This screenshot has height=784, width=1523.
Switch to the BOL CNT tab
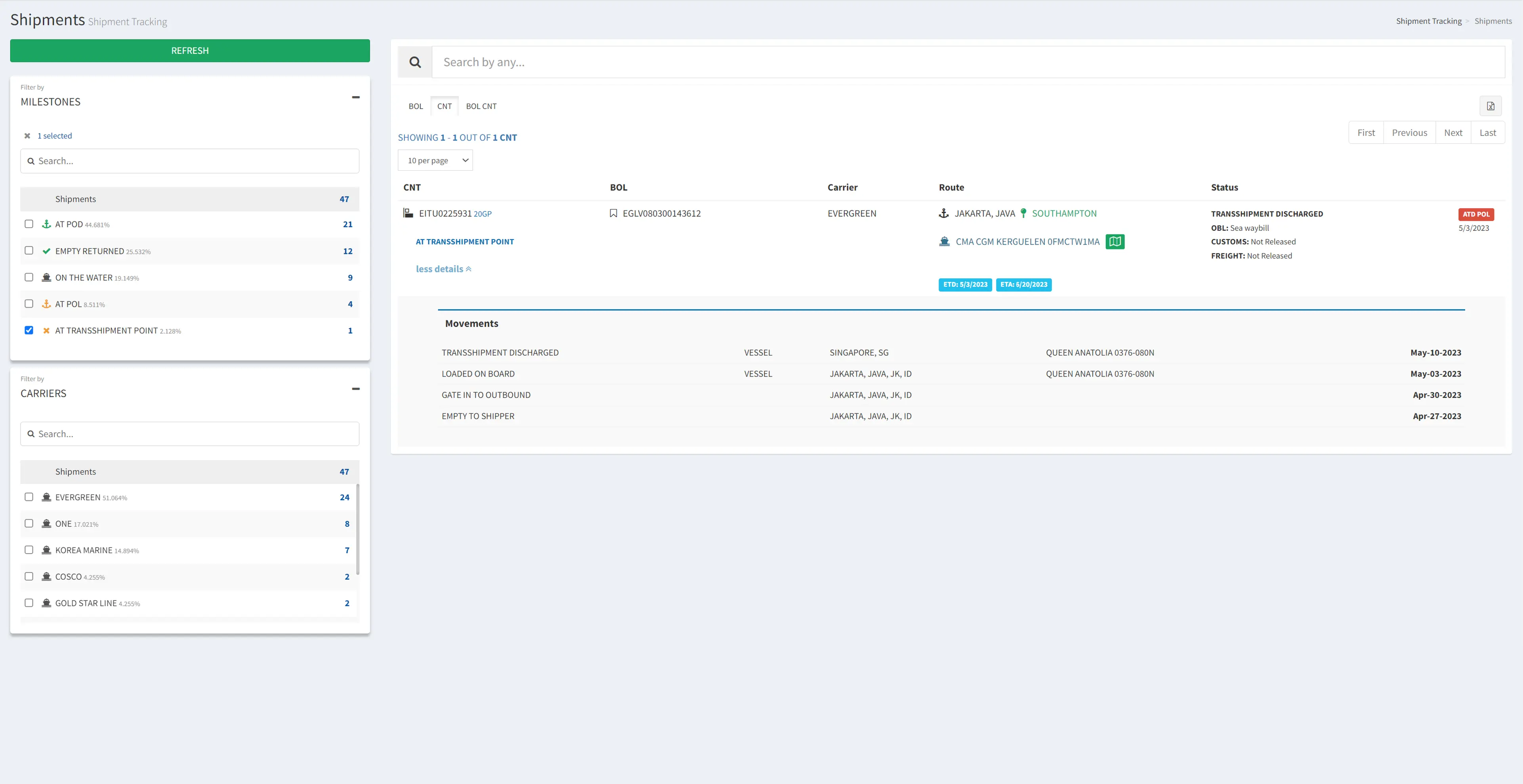tap(481, 107)
